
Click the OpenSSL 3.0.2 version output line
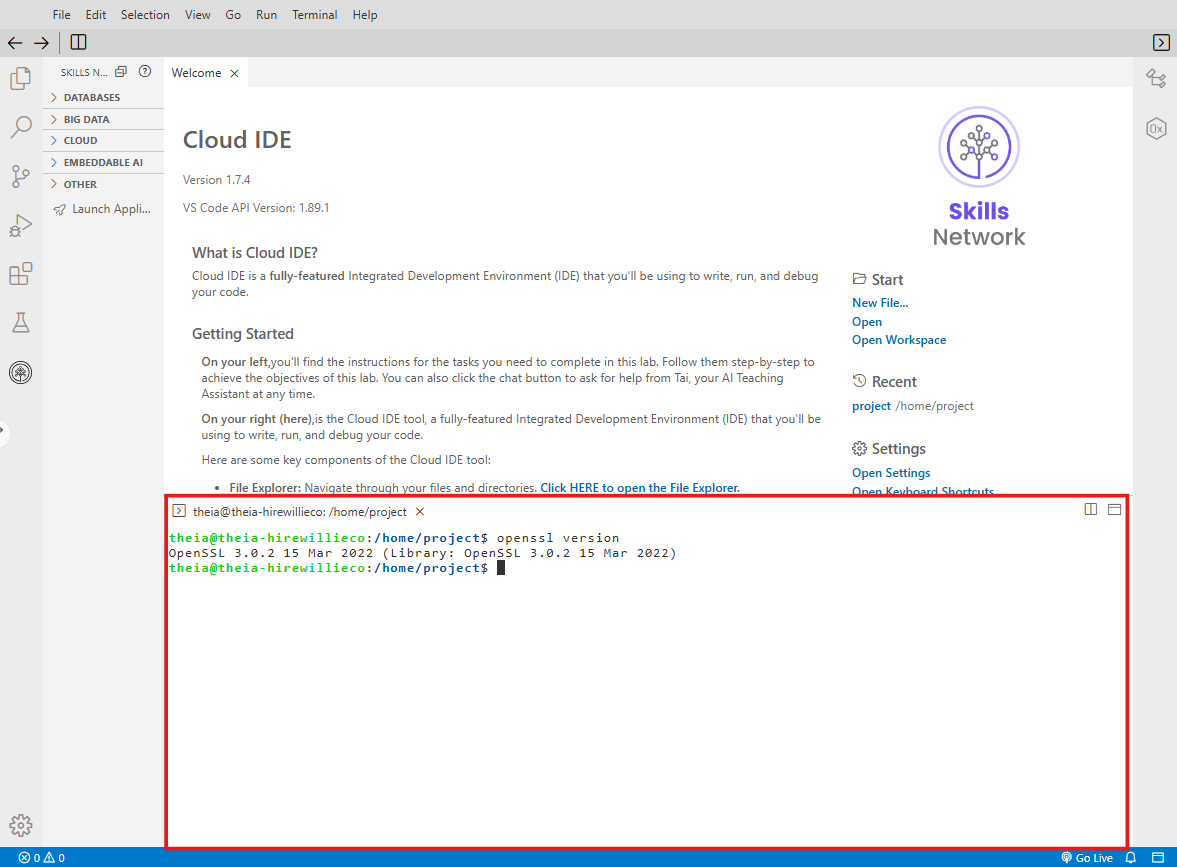pyautogui.click(x=422, y=553)
